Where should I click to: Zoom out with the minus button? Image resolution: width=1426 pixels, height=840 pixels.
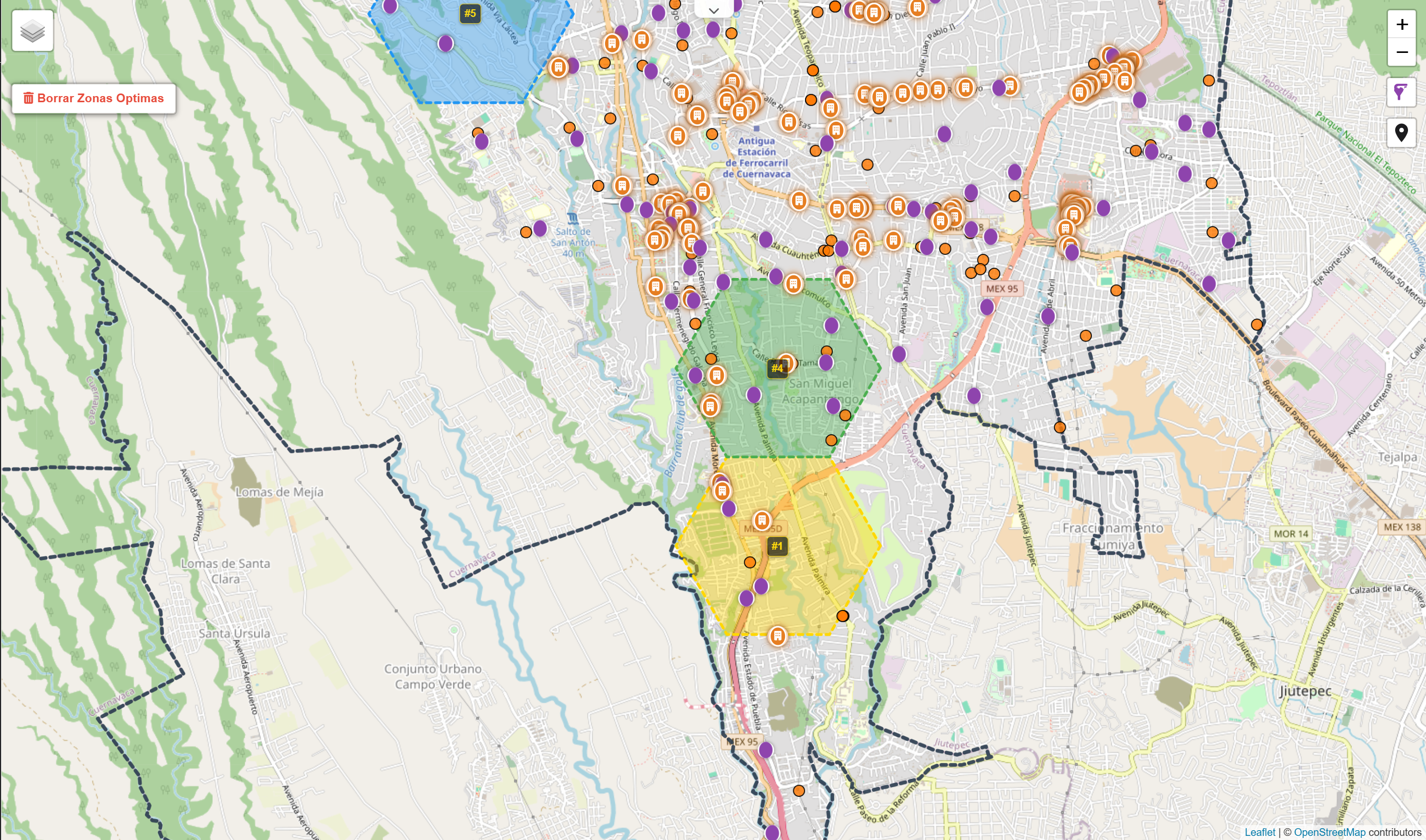point(1401,52)
